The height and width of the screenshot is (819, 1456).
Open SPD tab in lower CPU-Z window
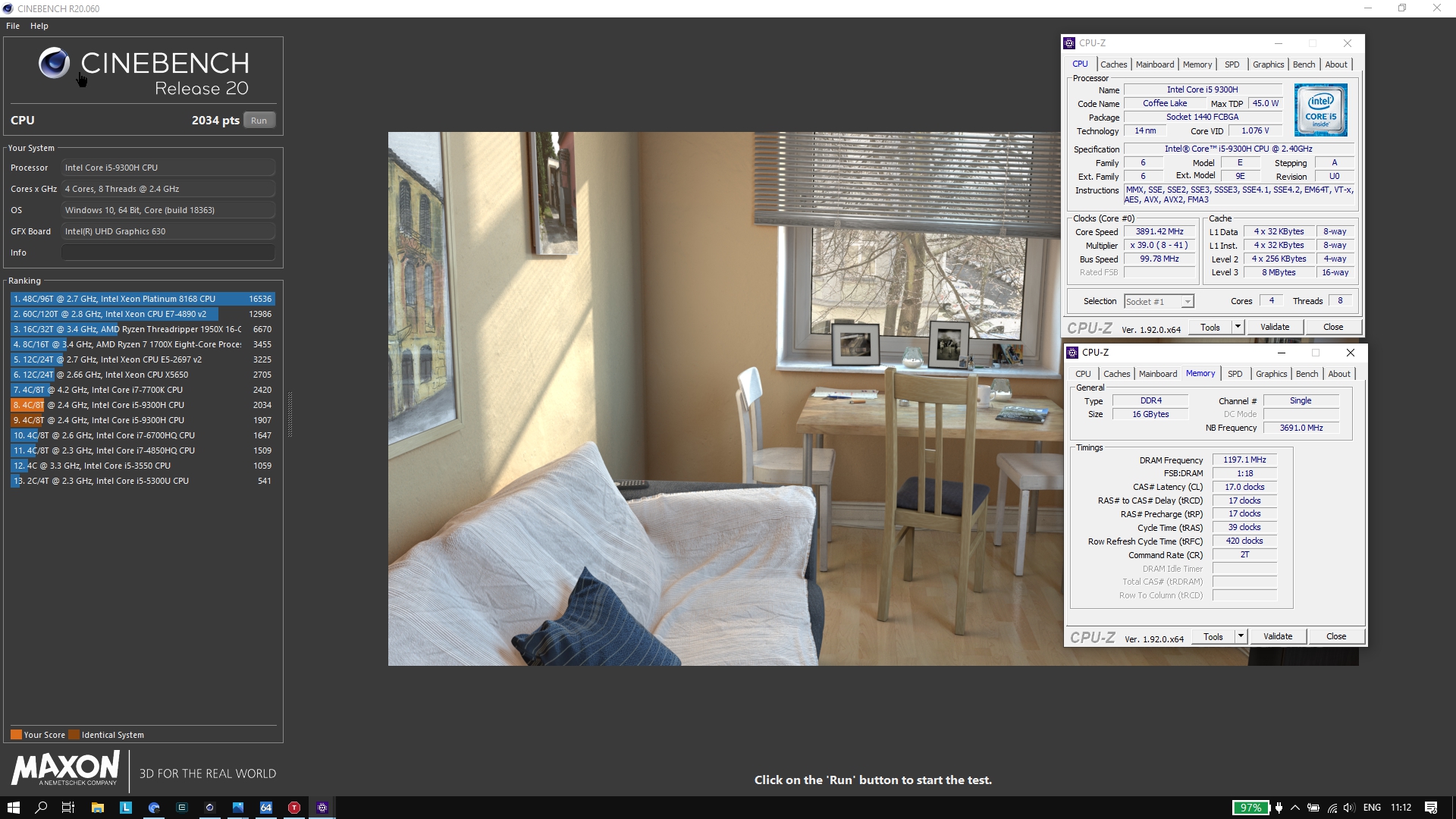pos(1235,374)
